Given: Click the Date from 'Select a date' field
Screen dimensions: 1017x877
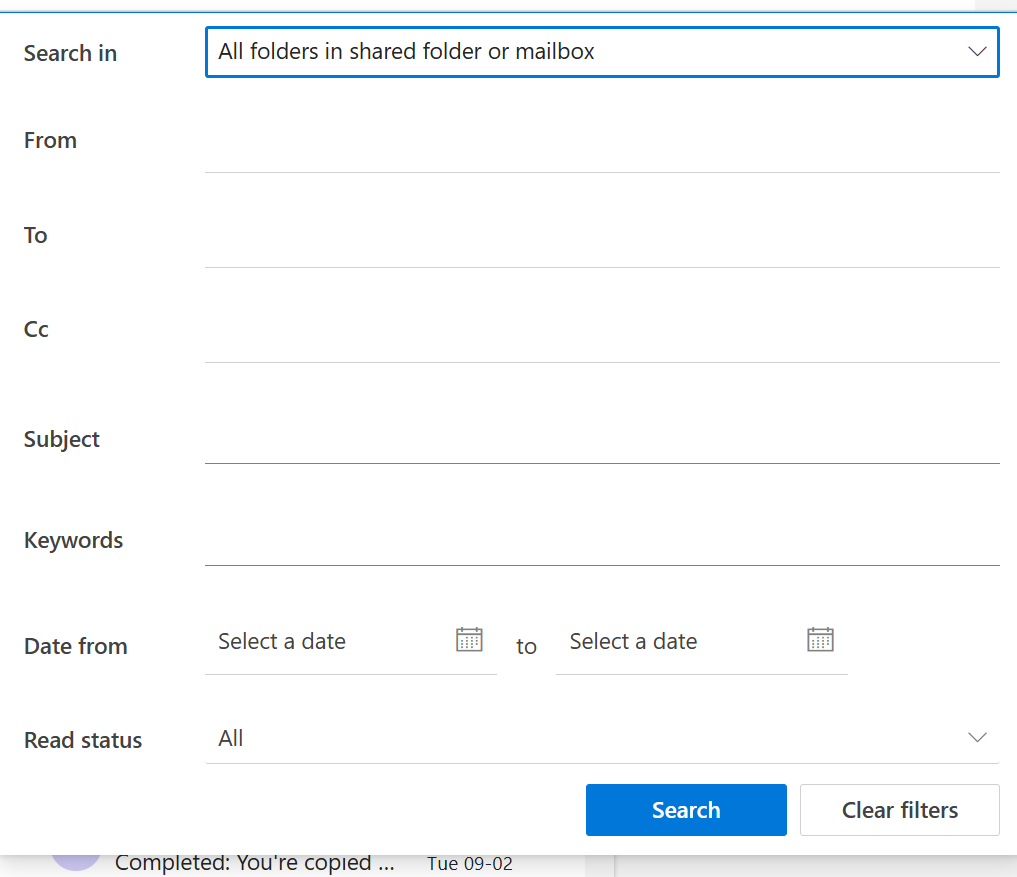Looking at the screenshot, I should (x=351, y=642).
